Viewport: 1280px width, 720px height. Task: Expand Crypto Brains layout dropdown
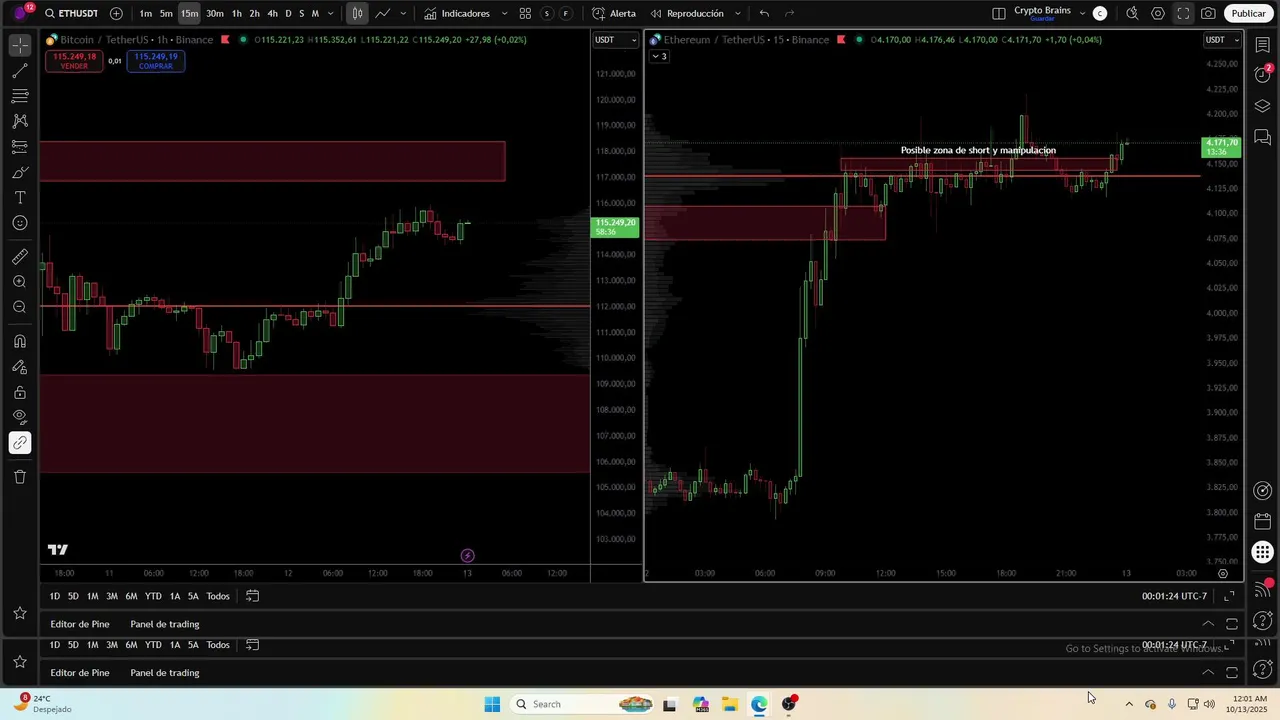(1082, 14)
